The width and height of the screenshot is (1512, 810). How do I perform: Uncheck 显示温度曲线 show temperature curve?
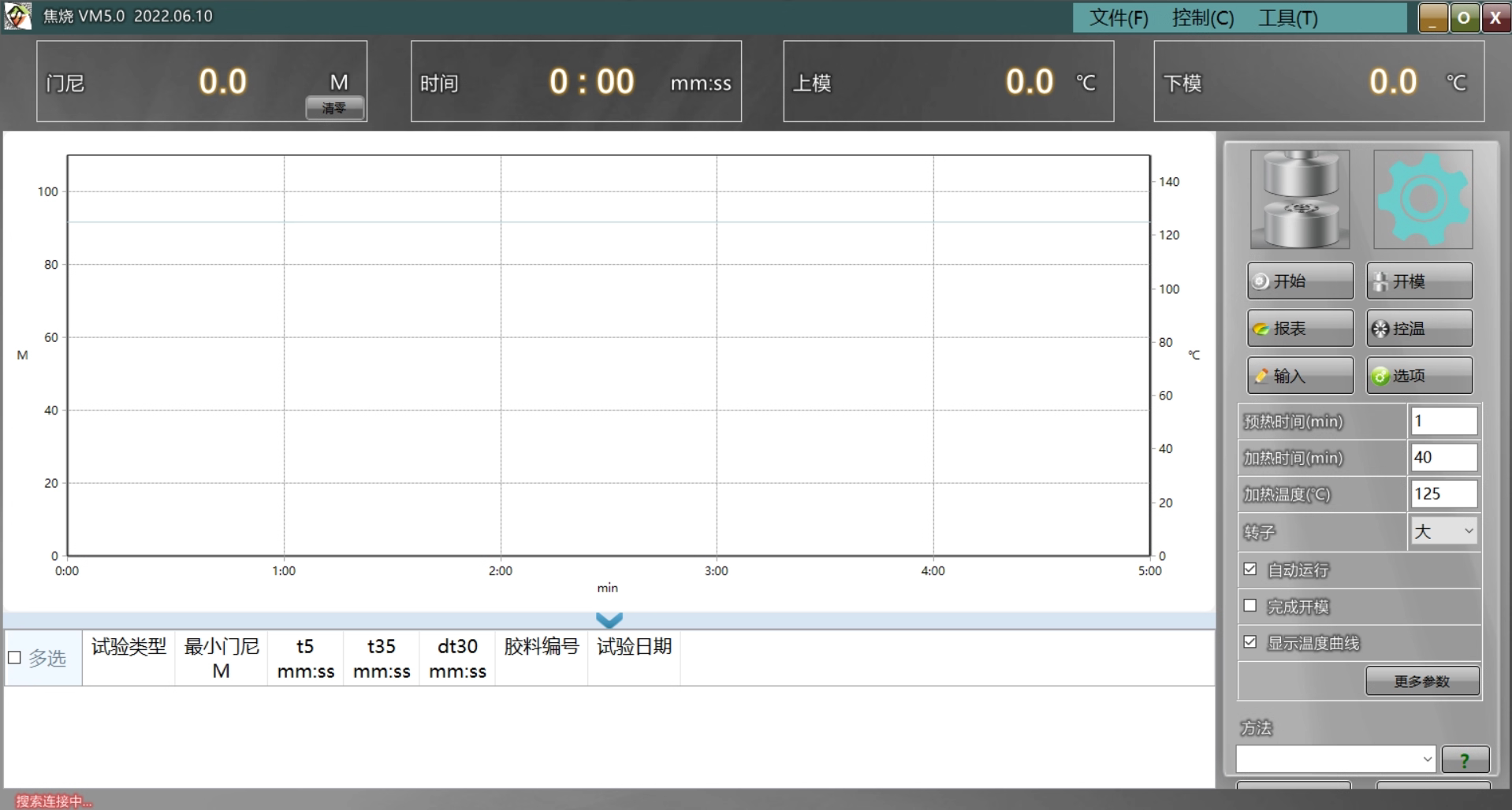tap(1250, 642)
